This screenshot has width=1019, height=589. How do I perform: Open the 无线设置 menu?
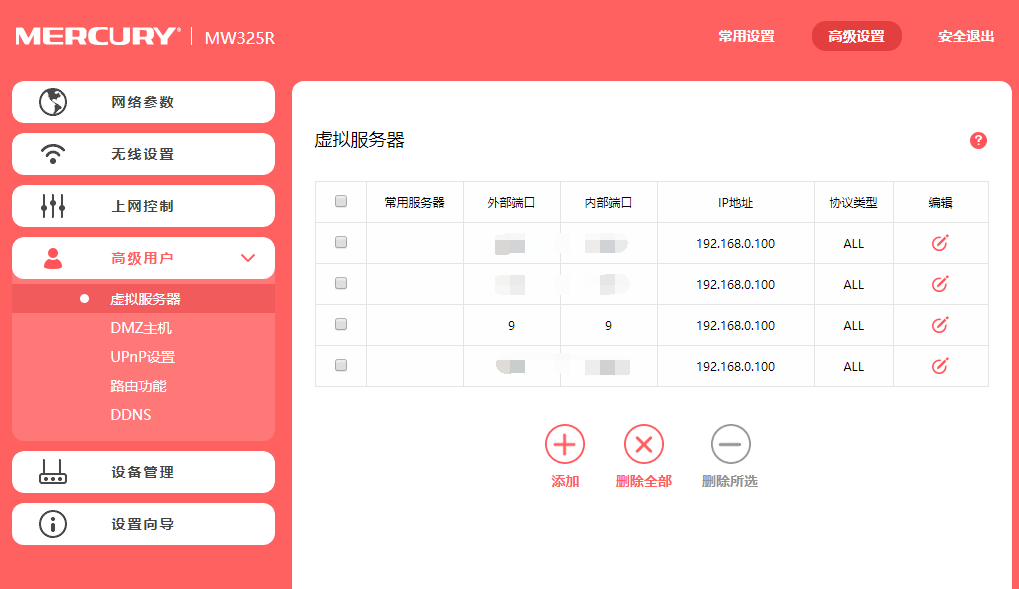point(144,154)
